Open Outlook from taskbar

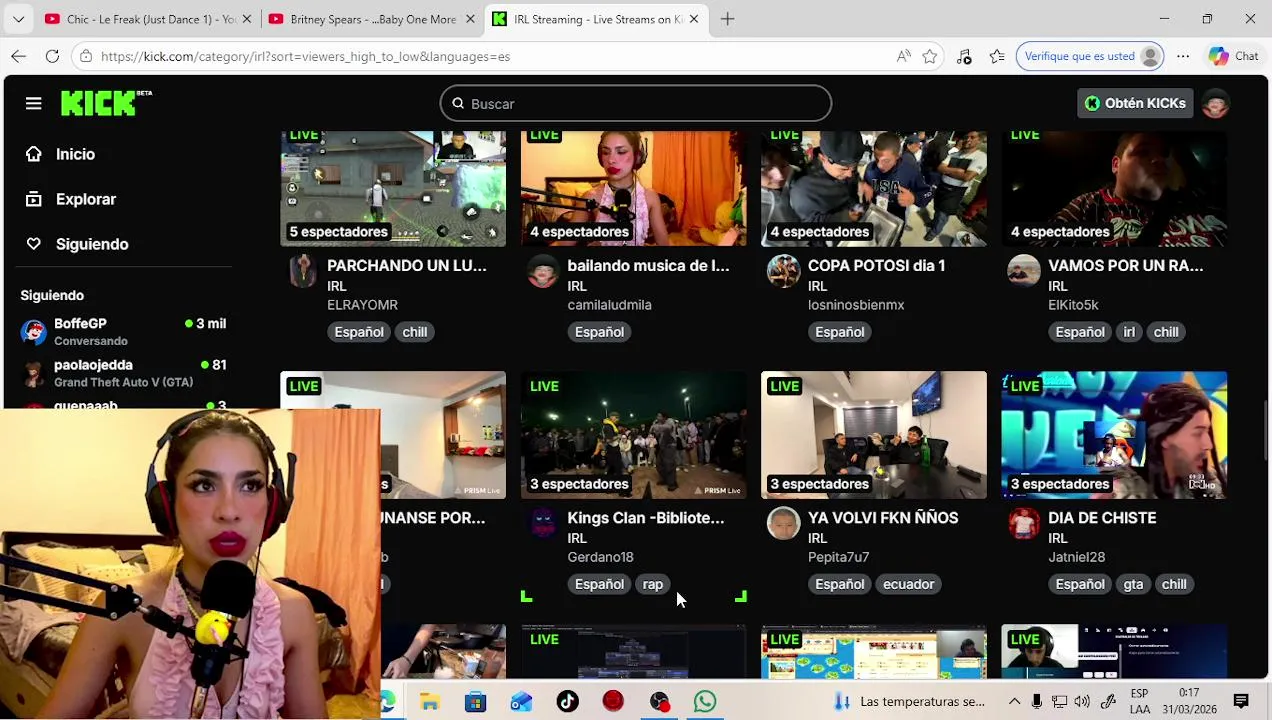click(521, 702)
